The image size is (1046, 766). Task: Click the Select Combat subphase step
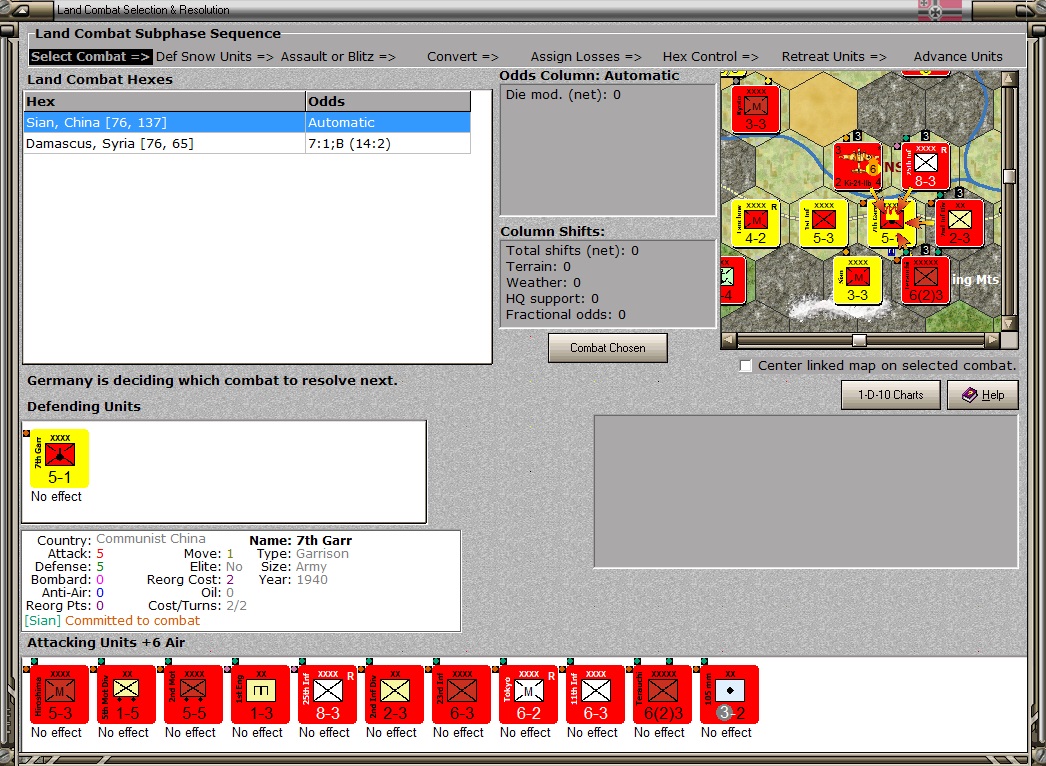pyautogui.click(x=91, y=57)
